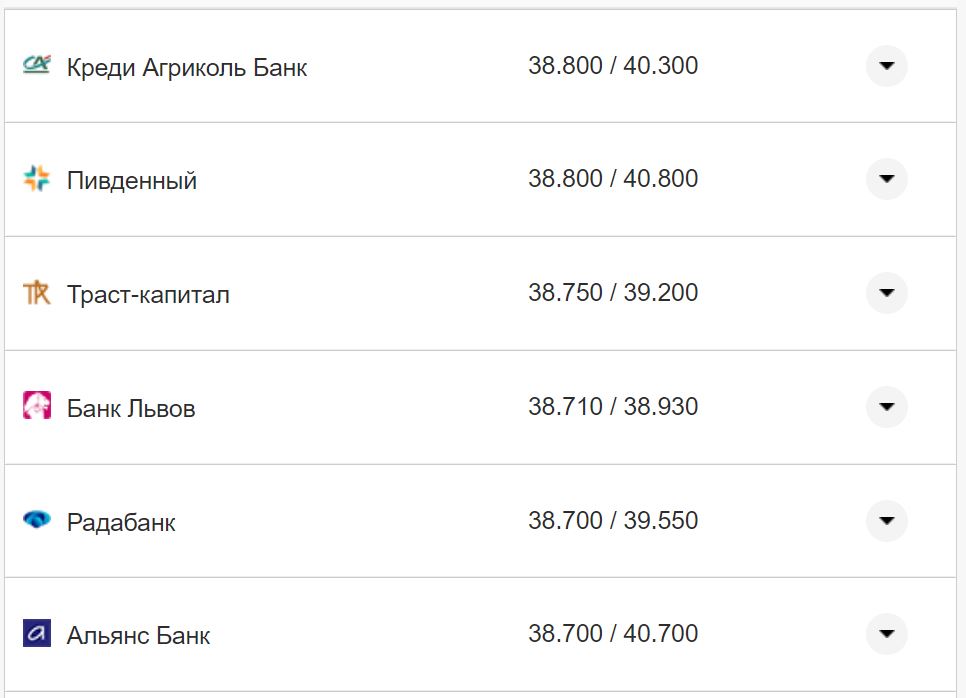Expand Банк Львов details arrow

click(x=886, y=407)
